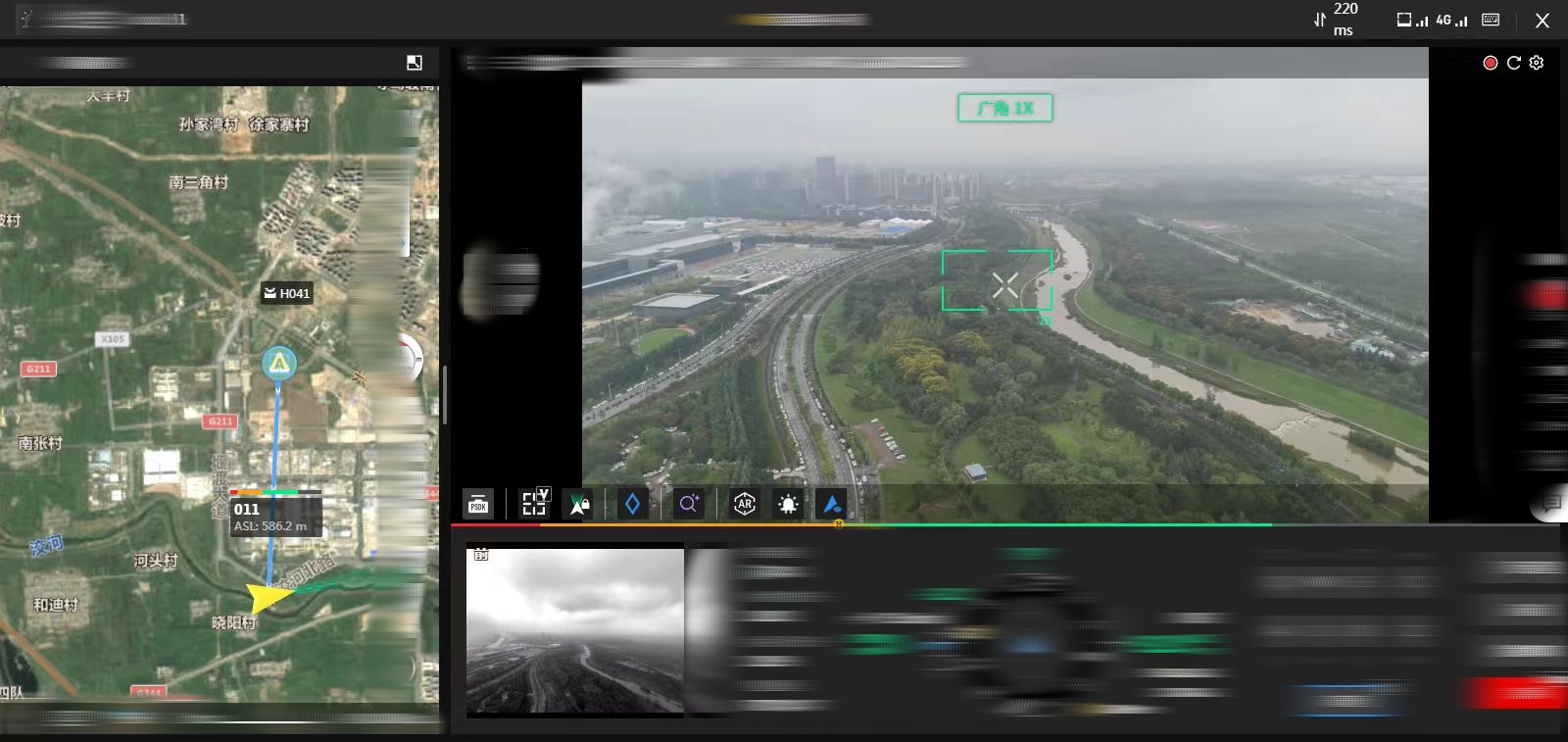Click the frame-select target tracking icon
Image resolution: width=1568 pixels, height=742 pixels.
pyautogui.click(x=534, y=503)
